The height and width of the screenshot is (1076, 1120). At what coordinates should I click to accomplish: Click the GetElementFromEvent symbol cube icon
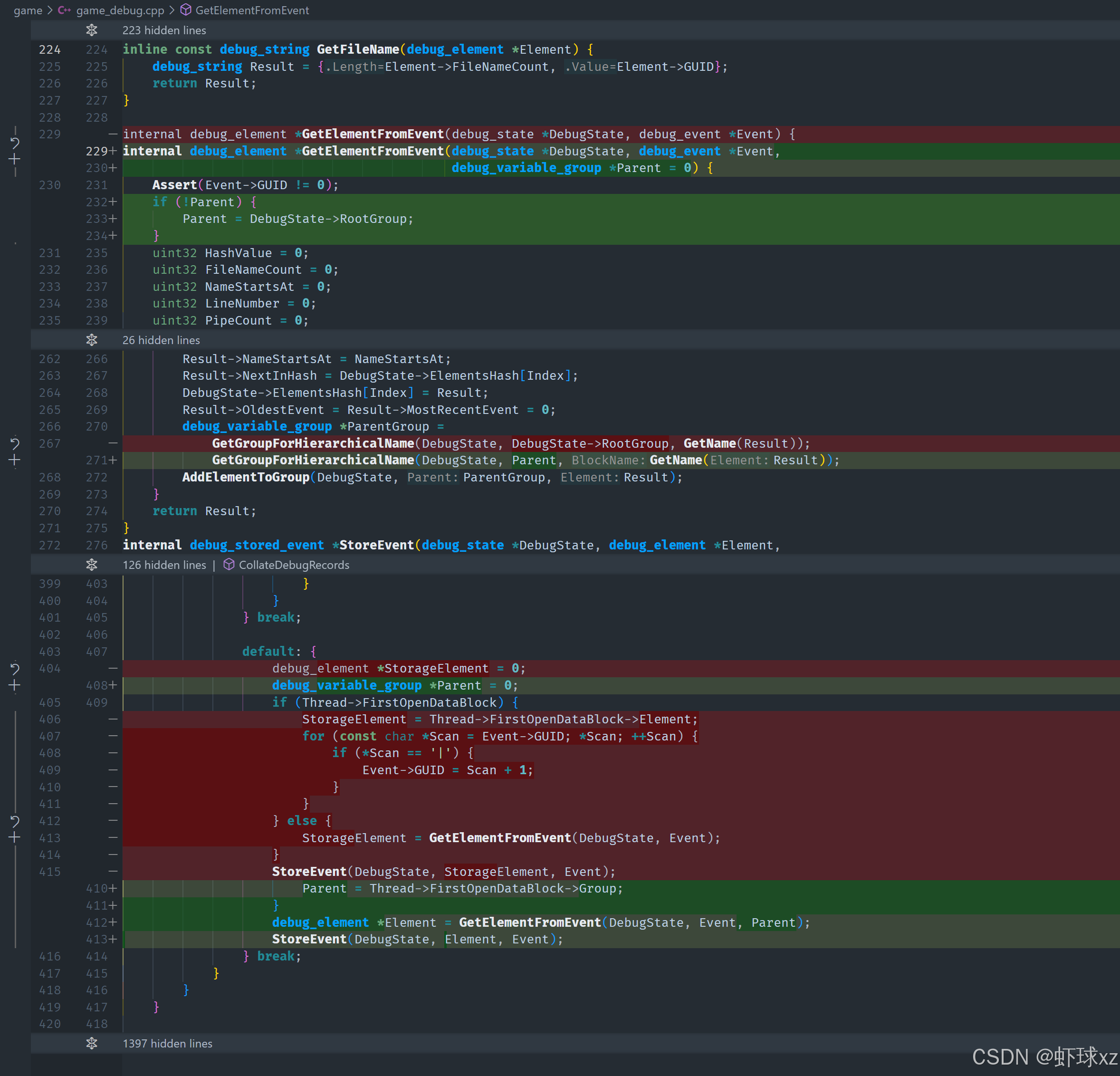pyautogui.click(x=186, y=10)
